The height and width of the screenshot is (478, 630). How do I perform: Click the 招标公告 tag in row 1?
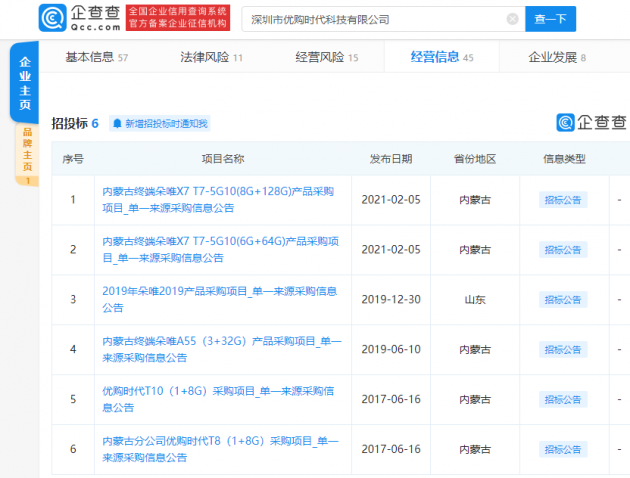[563, 200]
